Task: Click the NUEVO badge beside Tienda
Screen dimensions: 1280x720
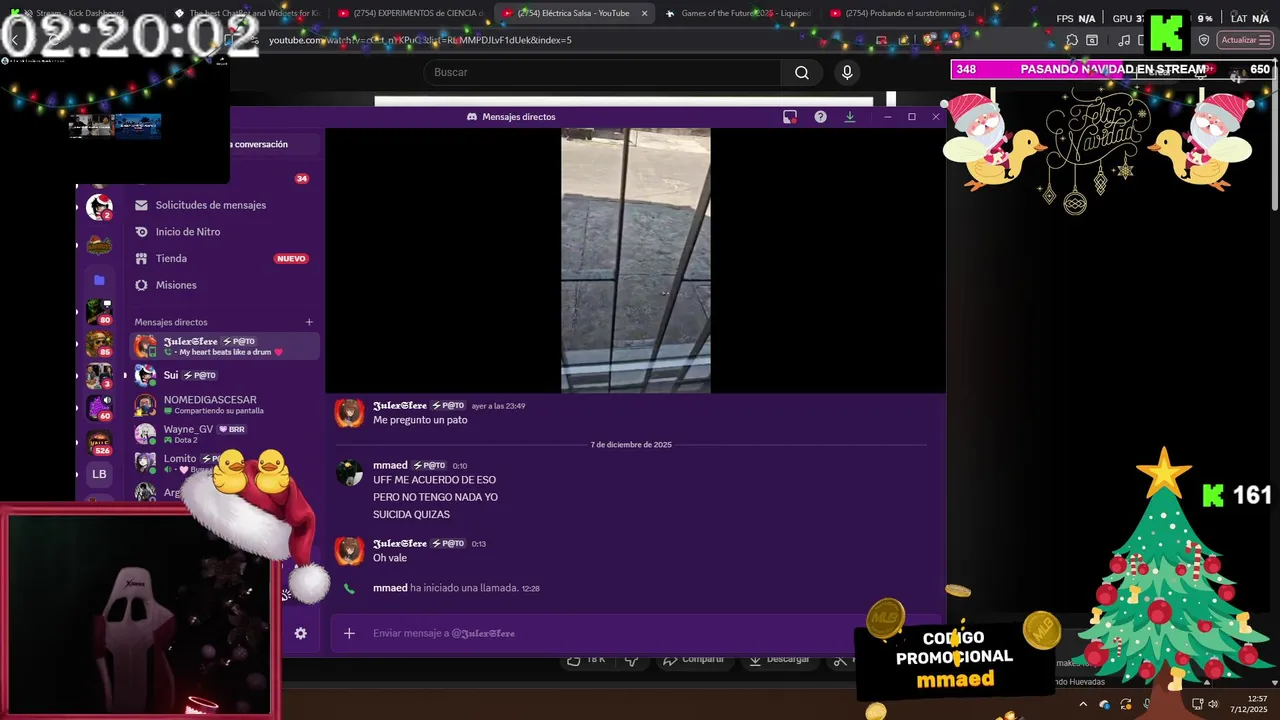Action: 291,259
